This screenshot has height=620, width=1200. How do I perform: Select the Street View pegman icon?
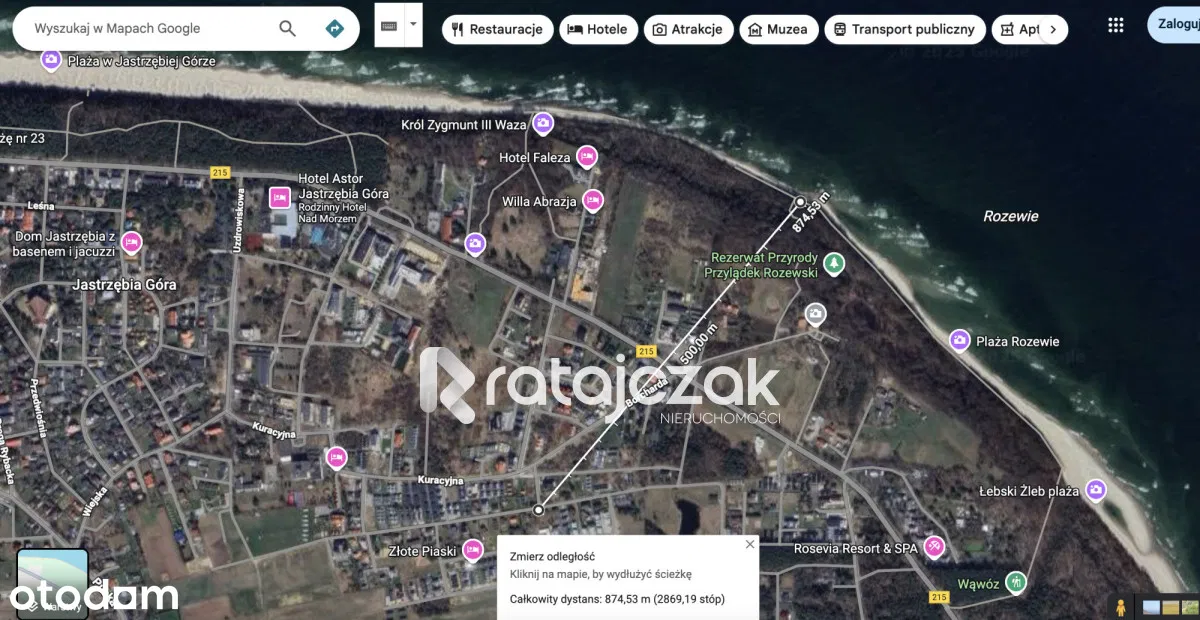tap(1121, 607)
